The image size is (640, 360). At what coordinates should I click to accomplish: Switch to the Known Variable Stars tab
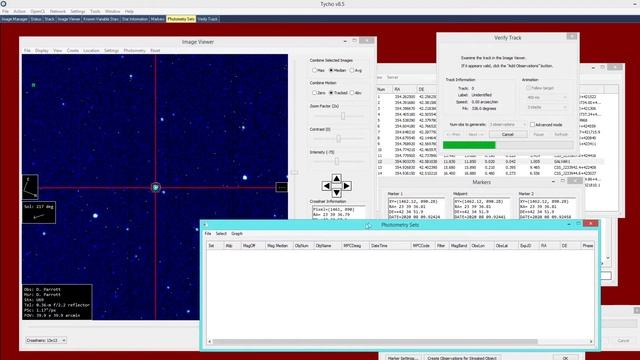tap(101, 19)
